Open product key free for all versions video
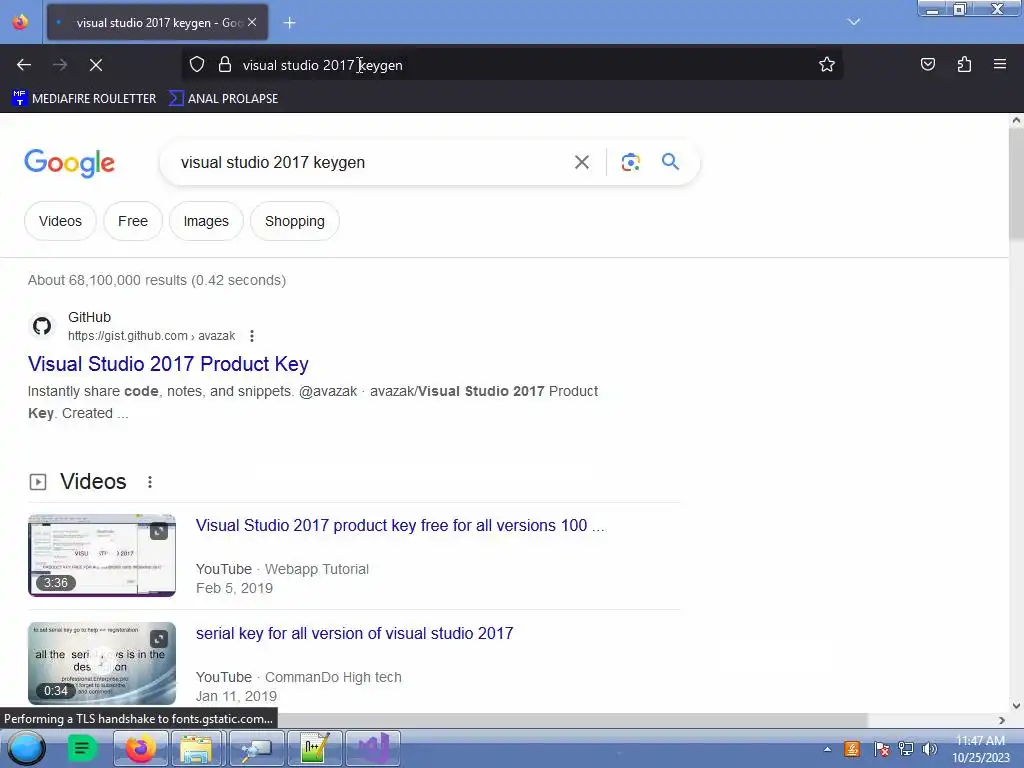Image resolution: width=1024 pixels, height=768 pixels. (400, 526)
